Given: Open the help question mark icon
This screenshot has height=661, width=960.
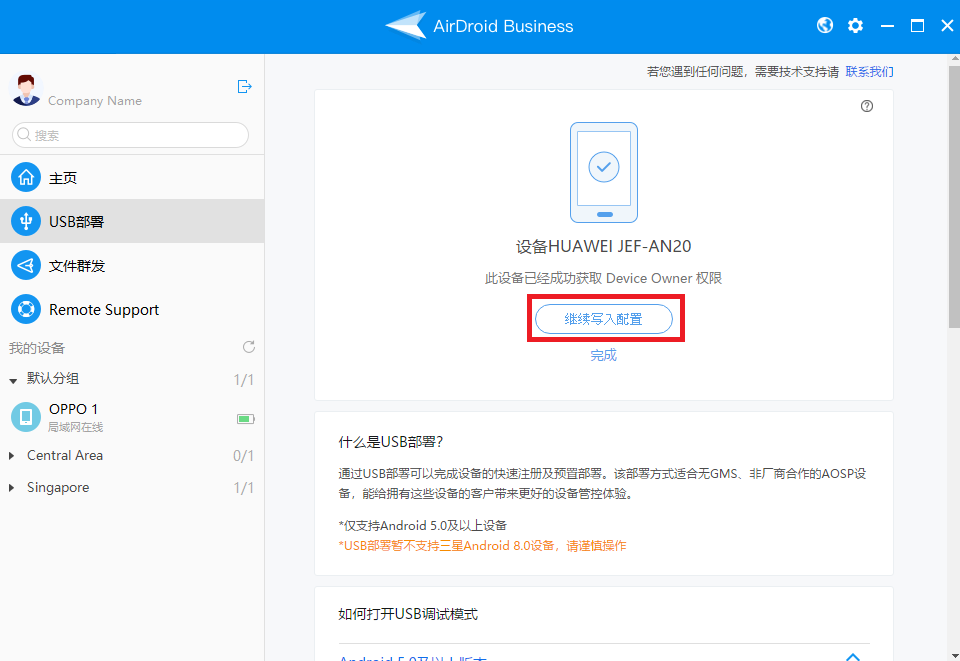Looking at the screenshot, I should click(x=867, y=106).
